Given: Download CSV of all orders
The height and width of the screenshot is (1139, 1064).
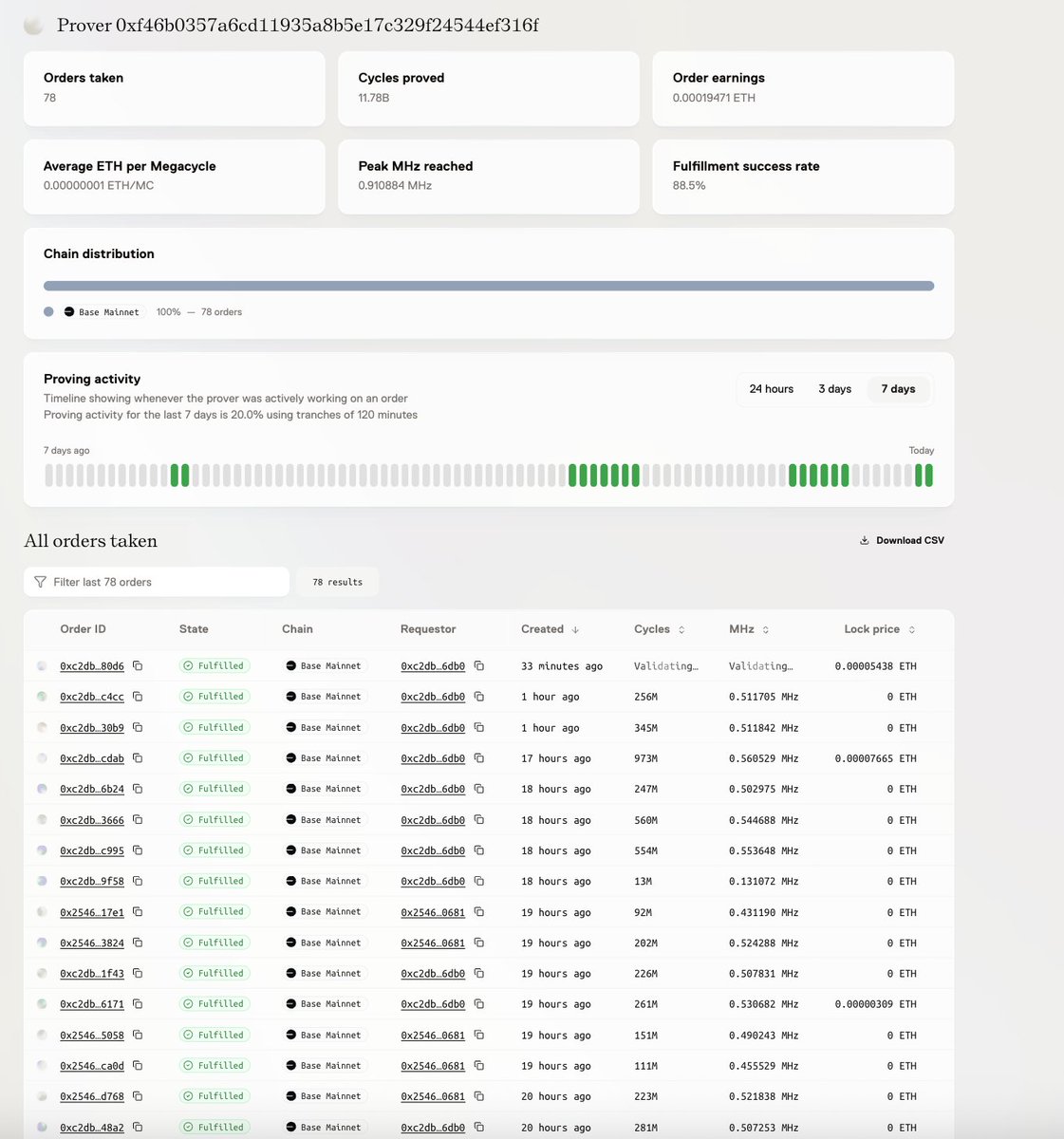Looking at the screenshot, I should click(902, 541).
